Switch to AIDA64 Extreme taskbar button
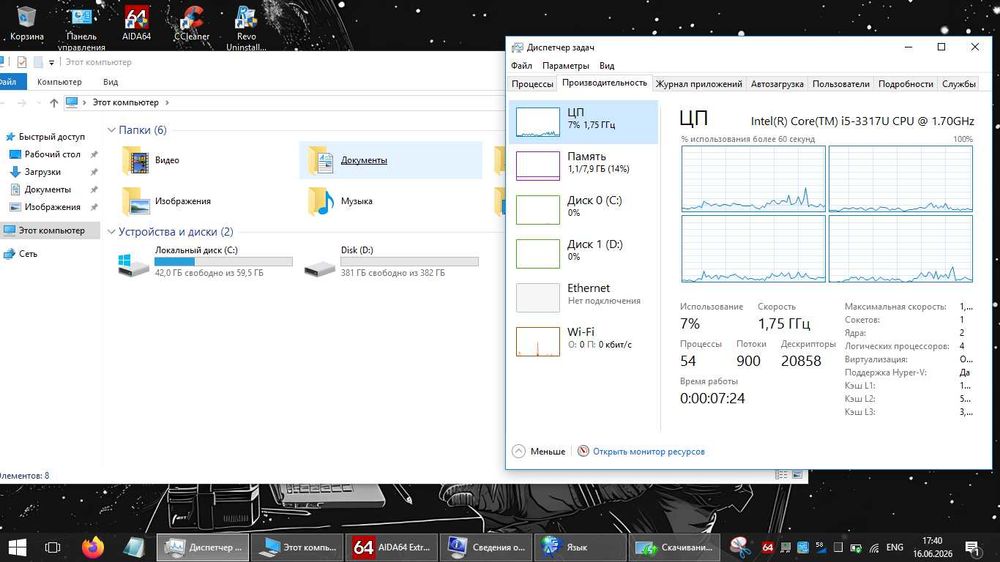The height and width of the screenshot is (562, 1000). pos(392,547)
